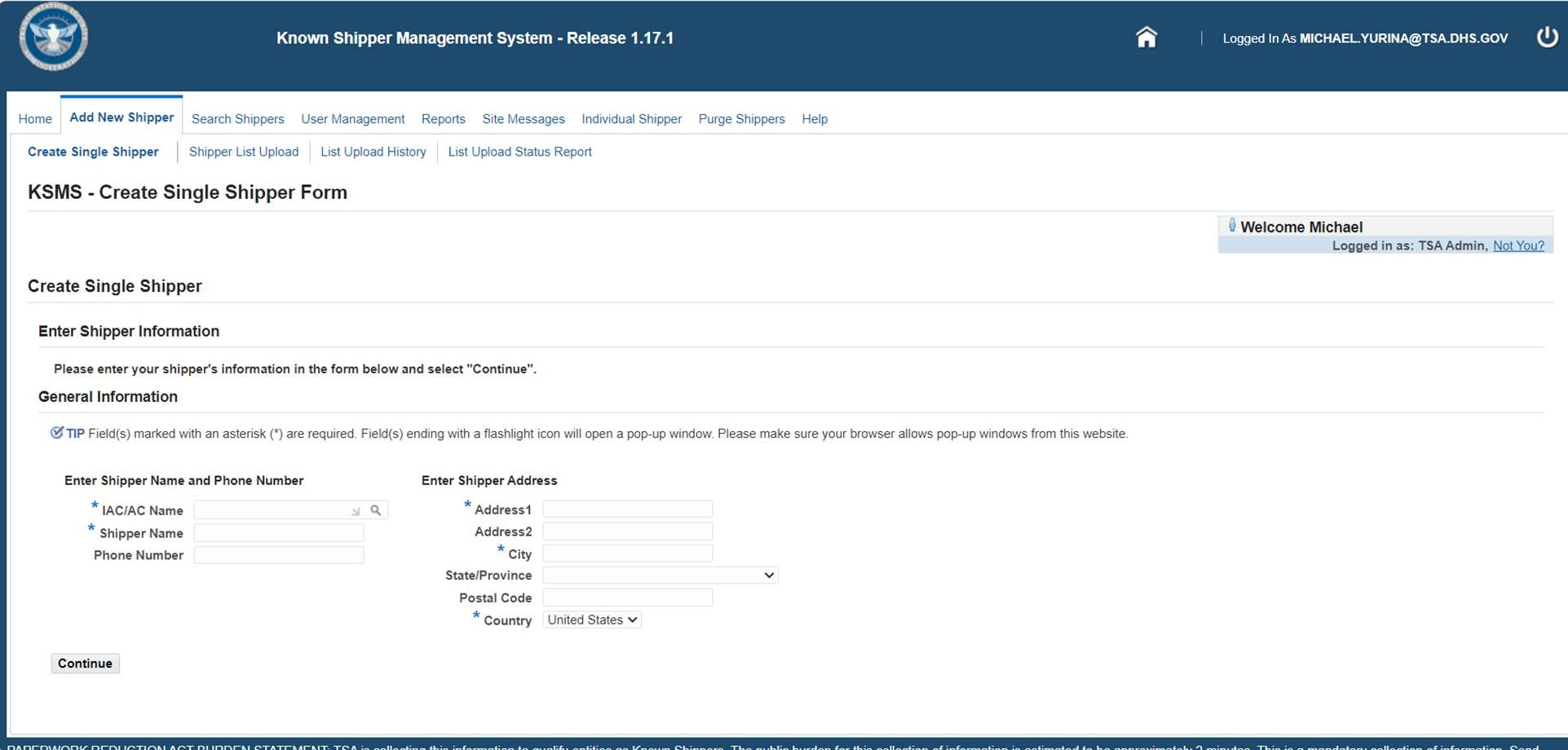View List Upload History
This screenshot has width=1568, height=750.
[x=373, y=152]
